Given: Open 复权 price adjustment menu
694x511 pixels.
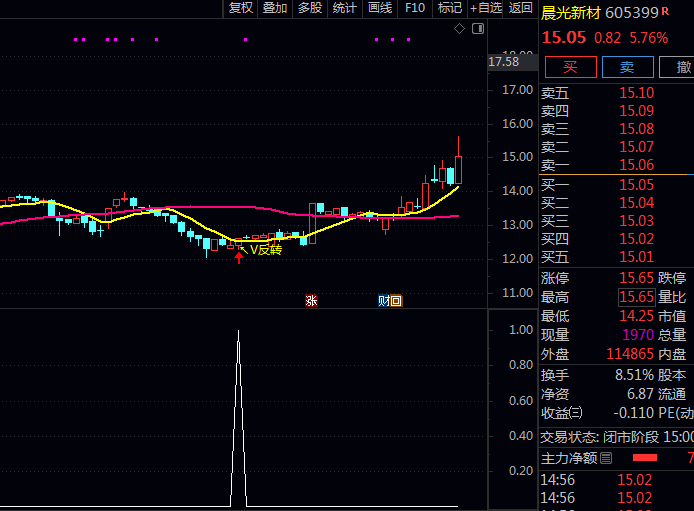Looking at the screenshot, I should click(240, 8).
